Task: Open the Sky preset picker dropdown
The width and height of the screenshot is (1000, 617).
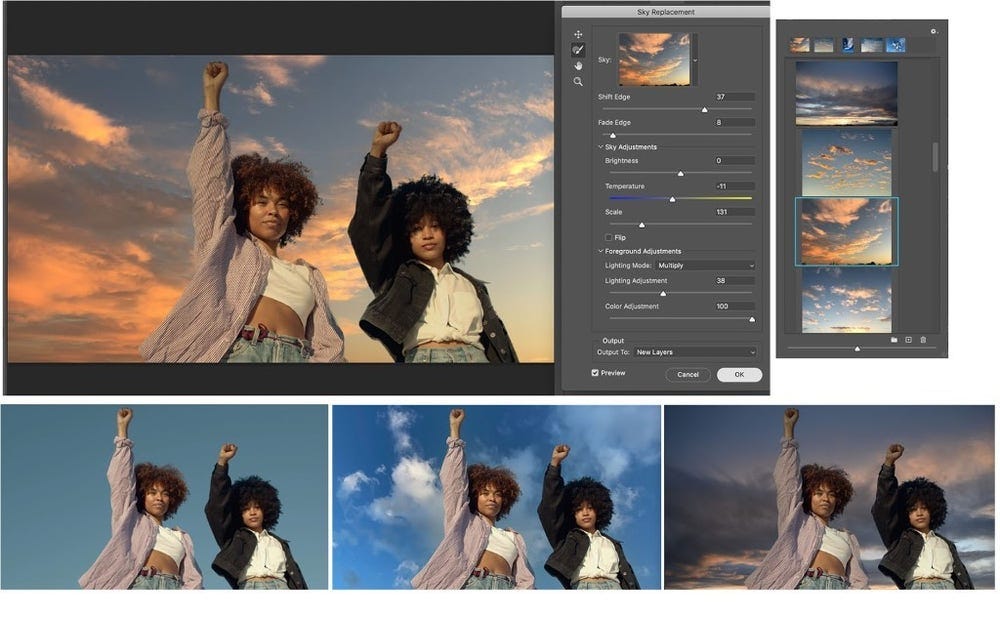Action: (x=695, y=60)
